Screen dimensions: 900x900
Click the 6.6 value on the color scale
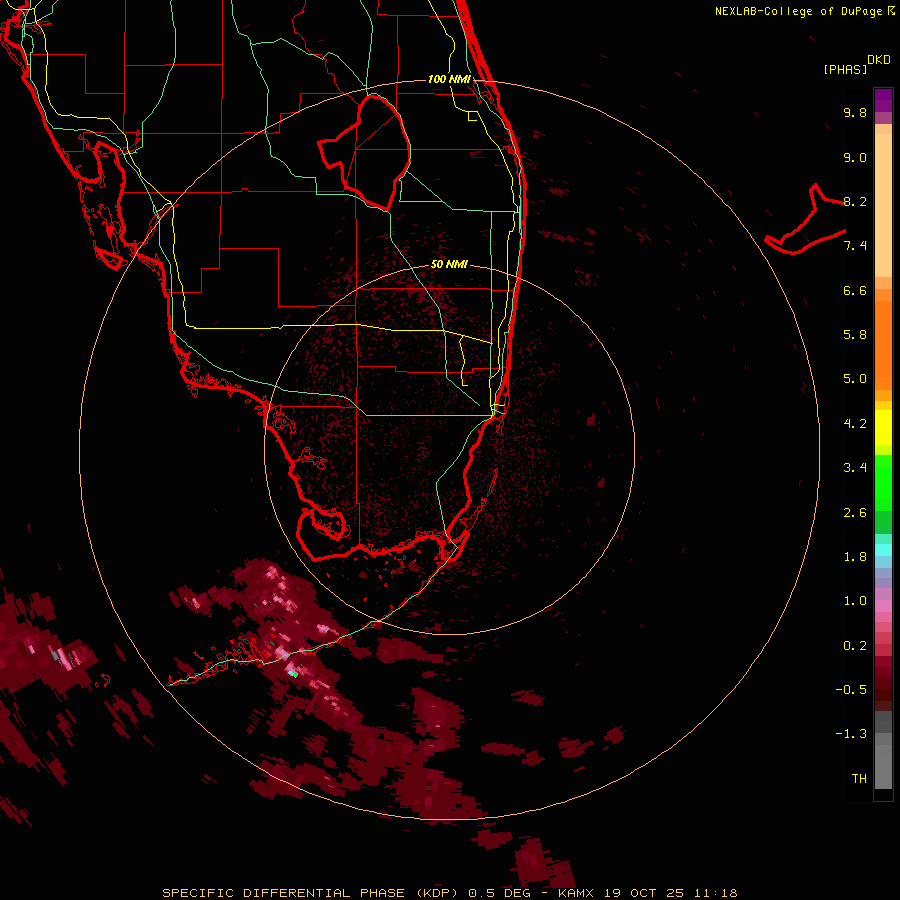[855, 290]
